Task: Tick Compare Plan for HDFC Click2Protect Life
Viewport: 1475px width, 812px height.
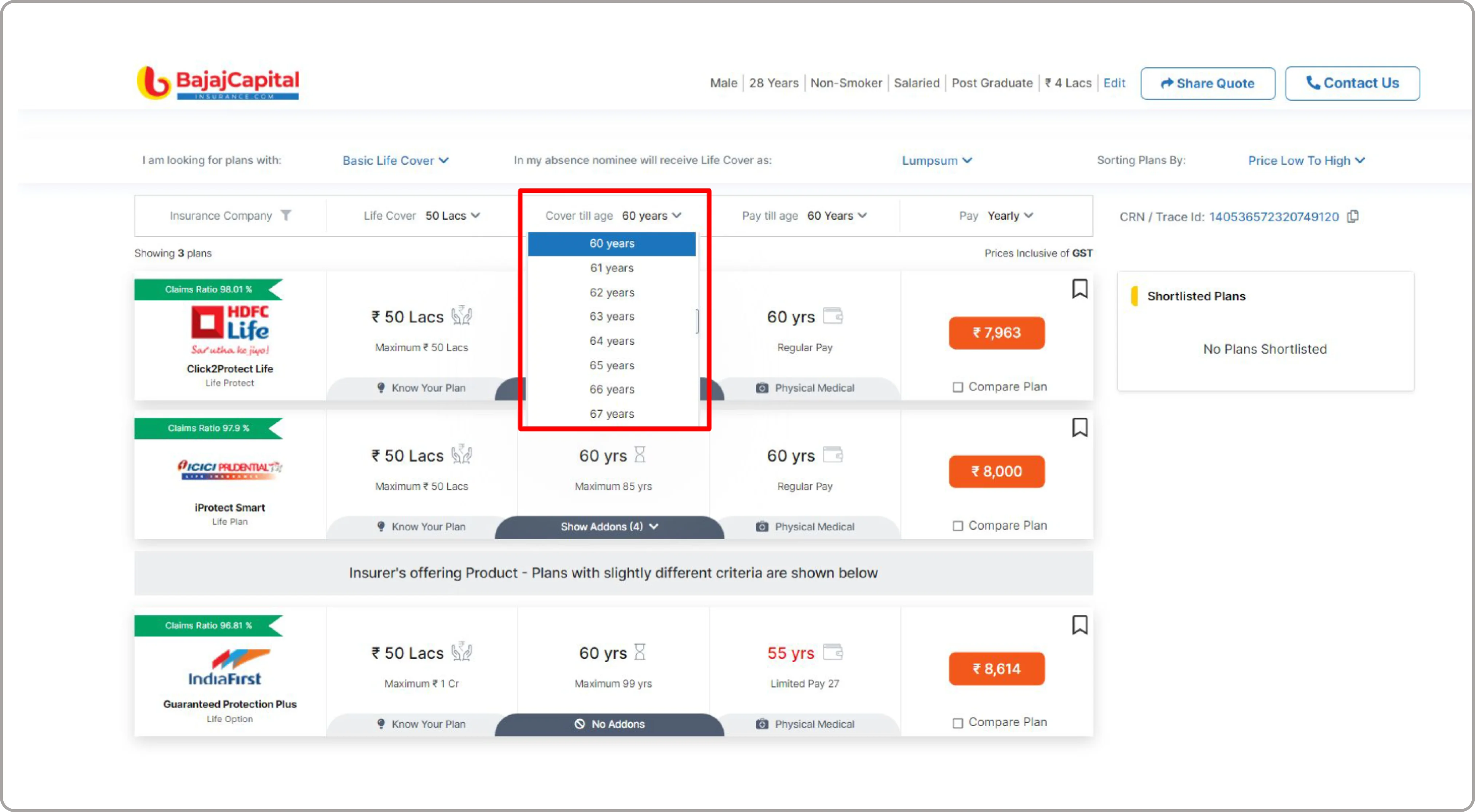Action: coord(957,387)
